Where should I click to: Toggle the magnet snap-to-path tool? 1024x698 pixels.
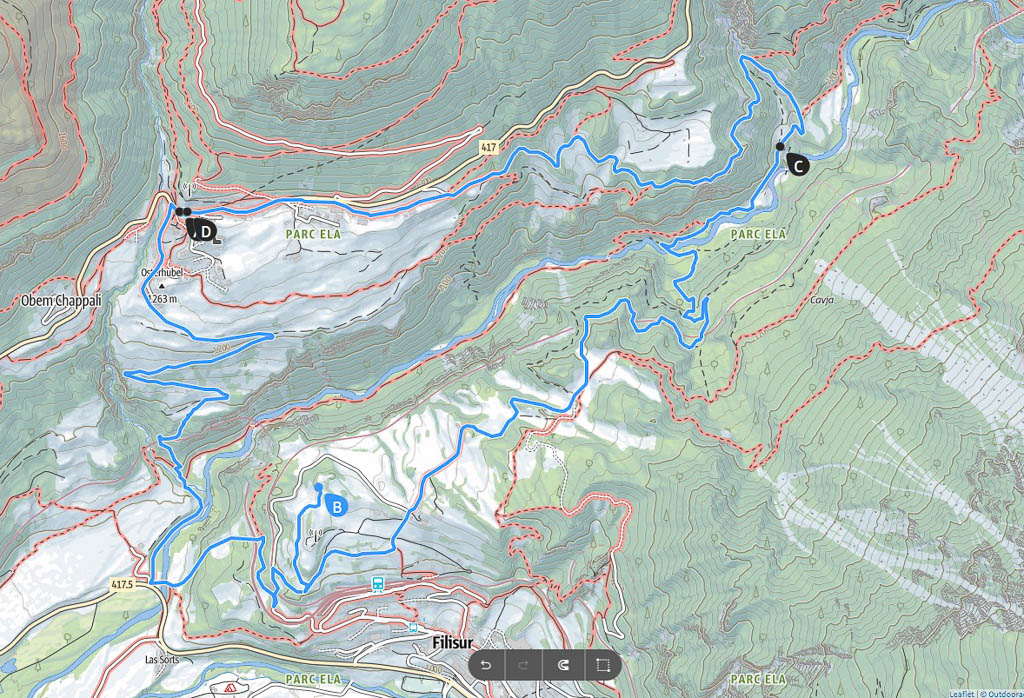(x=563, y=665)
